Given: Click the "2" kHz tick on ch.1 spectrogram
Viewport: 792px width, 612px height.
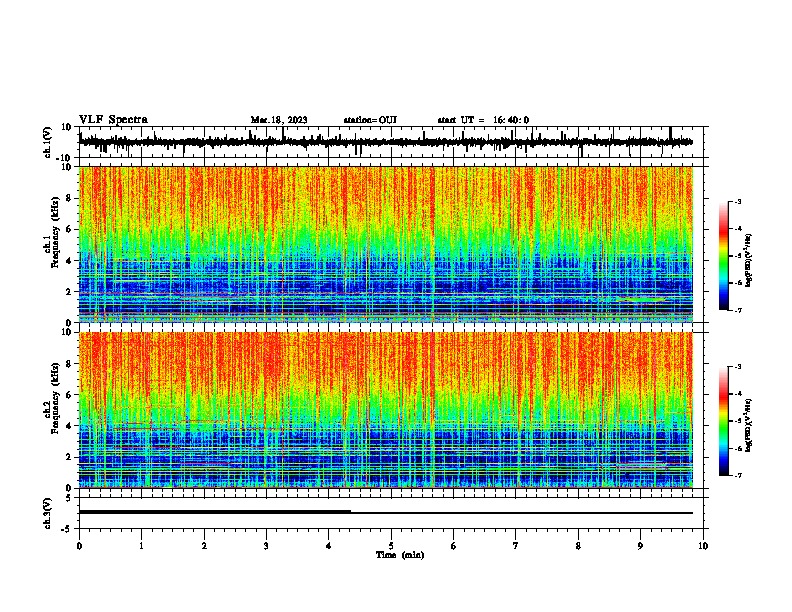Looking at the screenshot, I should pos(69,292).
